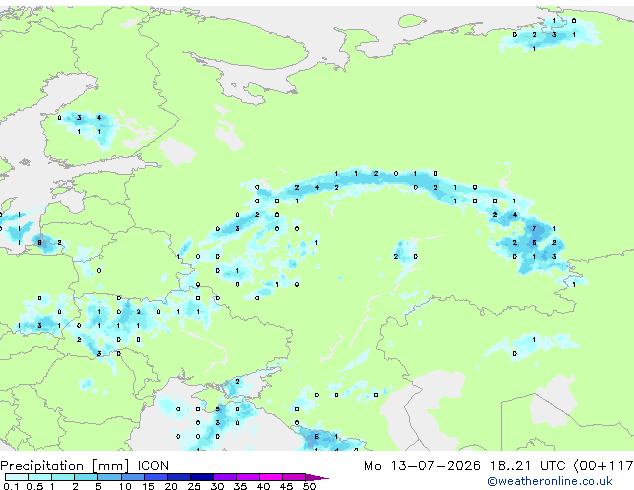The height and width of the screenshot is (490, 634).
Task: Pick the 5–10 mm legend swatch
Action: pos(109,477)
